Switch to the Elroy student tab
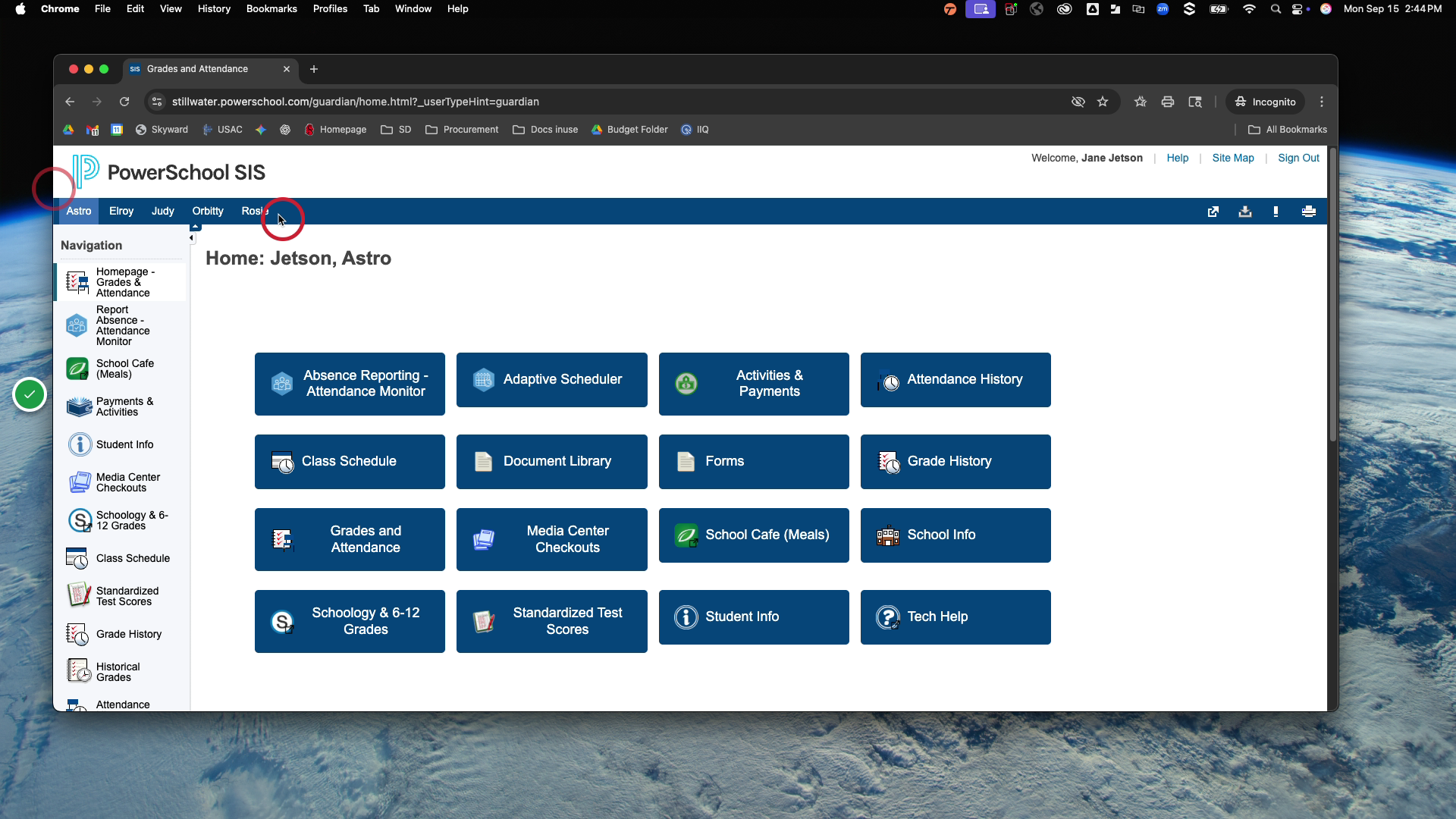This screenshot has height=819, width=1456. click(121, 212)
